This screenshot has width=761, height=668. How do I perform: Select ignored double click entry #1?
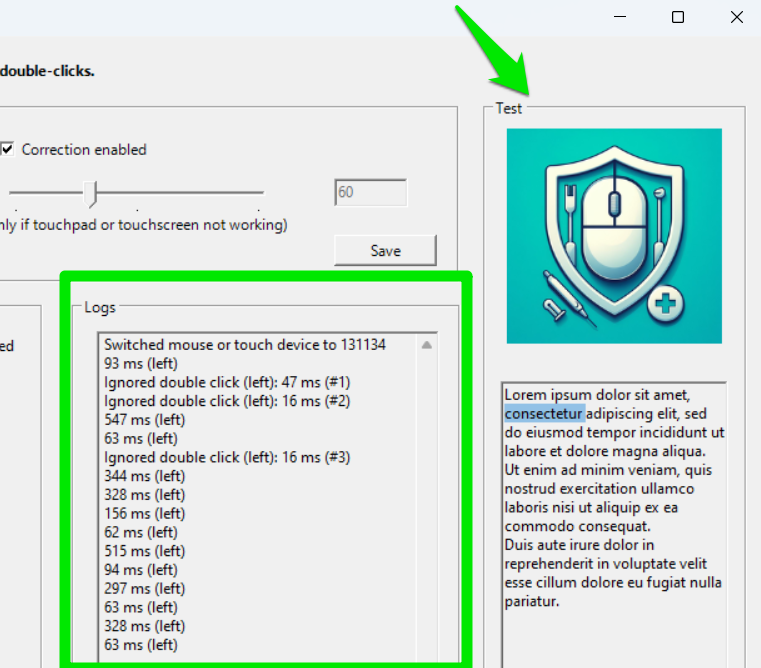(x=227, y=382)
